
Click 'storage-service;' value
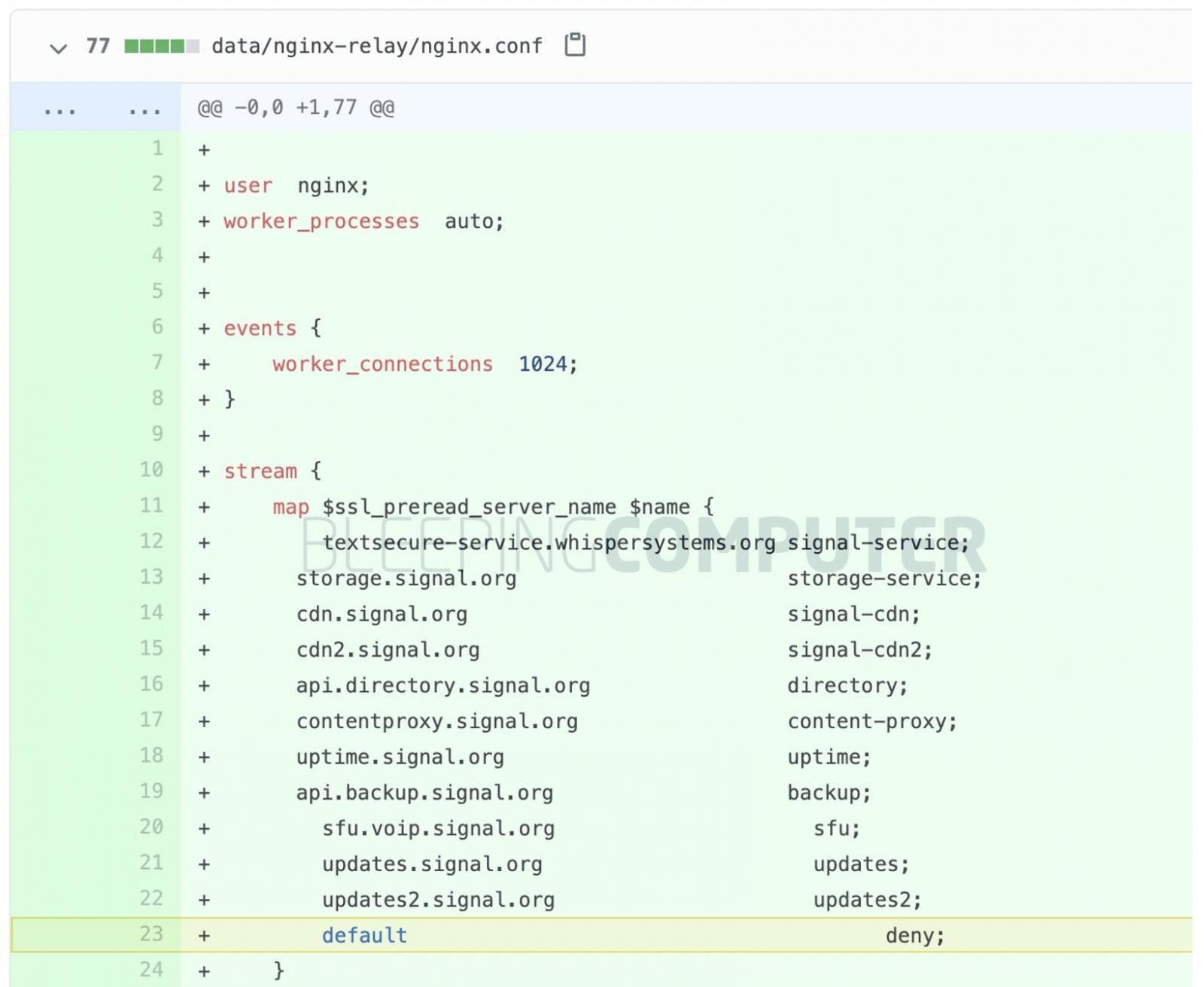point(884,579)
